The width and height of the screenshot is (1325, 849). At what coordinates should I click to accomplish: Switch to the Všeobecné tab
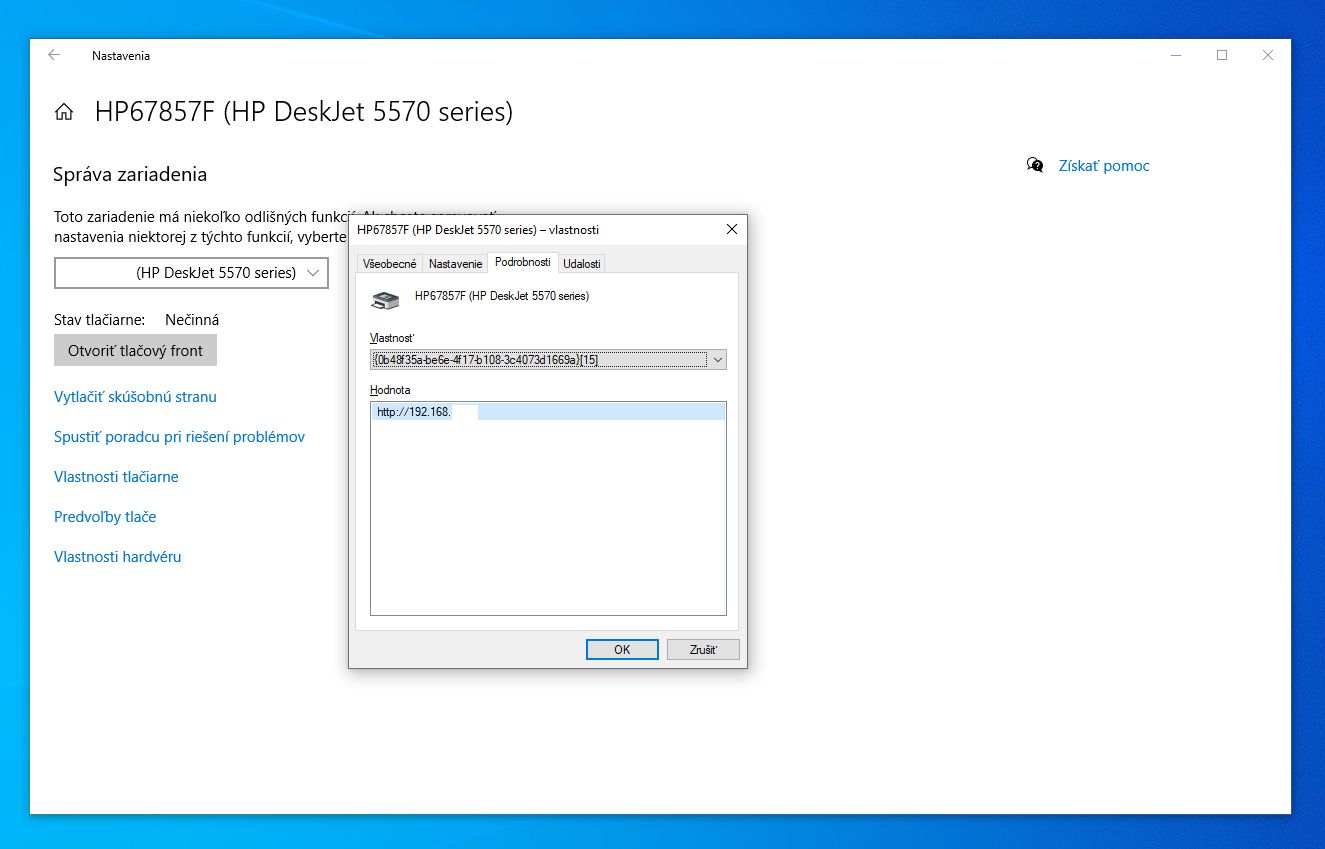(390, 264)
